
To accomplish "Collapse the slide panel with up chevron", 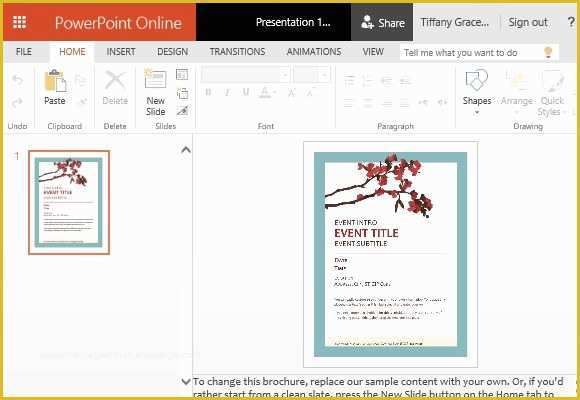I will tap(186, 150).
